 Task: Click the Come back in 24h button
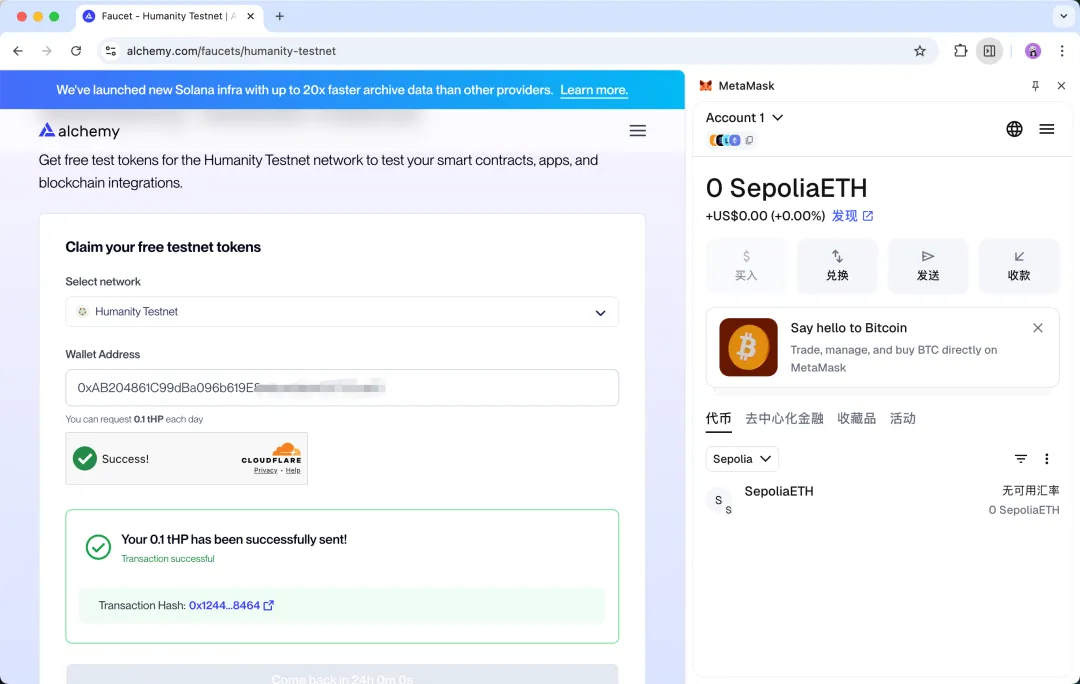[342, 675]
